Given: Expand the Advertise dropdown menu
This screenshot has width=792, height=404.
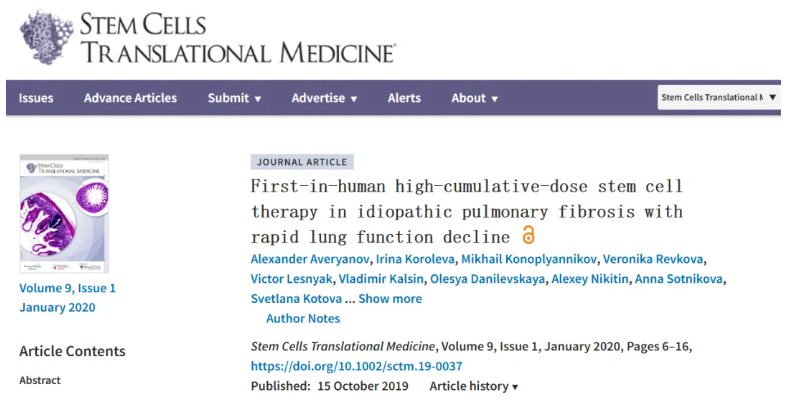Looking at the screenshot, I should click(x=325, y=98).
